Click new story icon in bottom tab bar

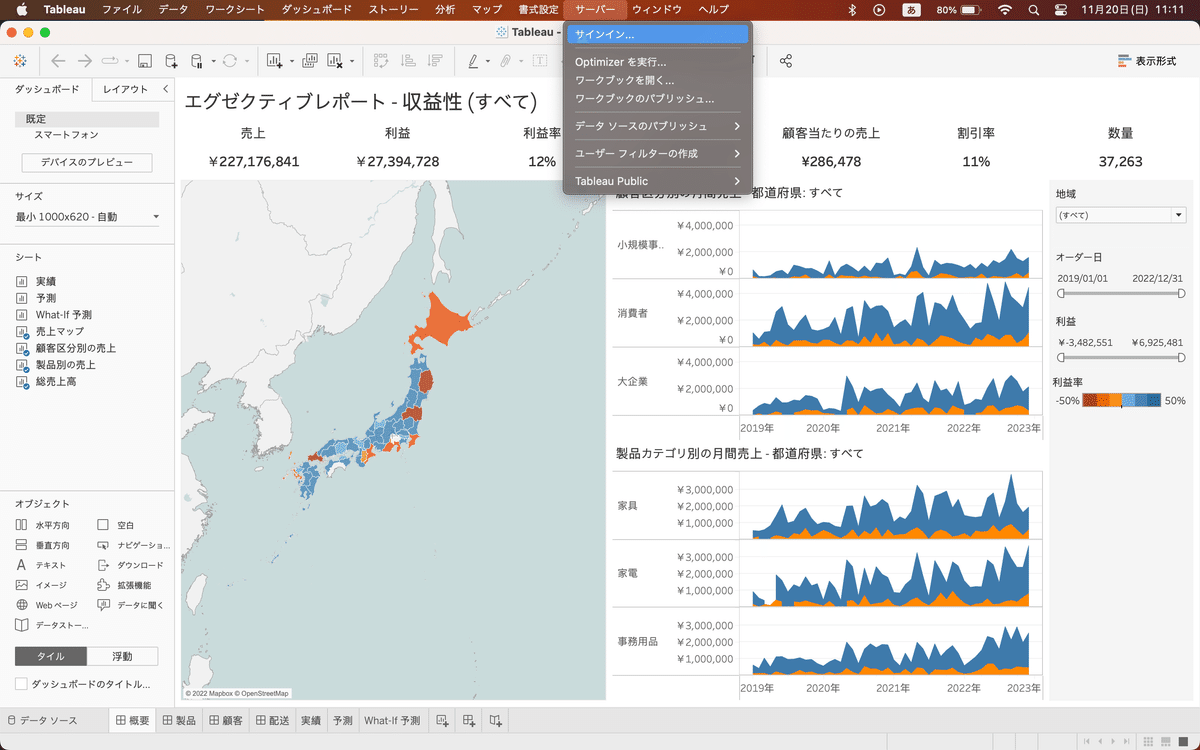coord(496,720)
